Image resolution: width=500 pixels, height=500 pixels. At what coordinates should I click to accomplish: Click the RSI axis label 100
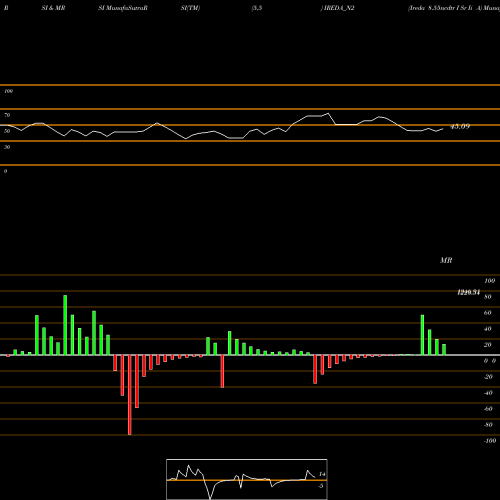pos(8,91)
